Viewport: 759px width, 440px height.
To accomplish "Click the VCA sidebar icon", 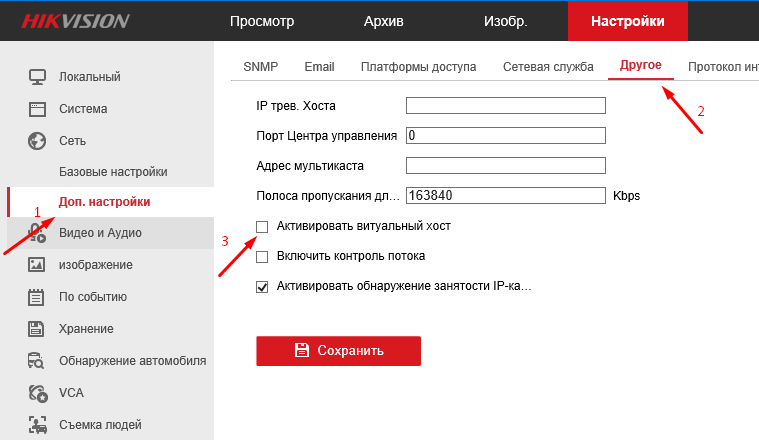I will [x=37, y=393].
